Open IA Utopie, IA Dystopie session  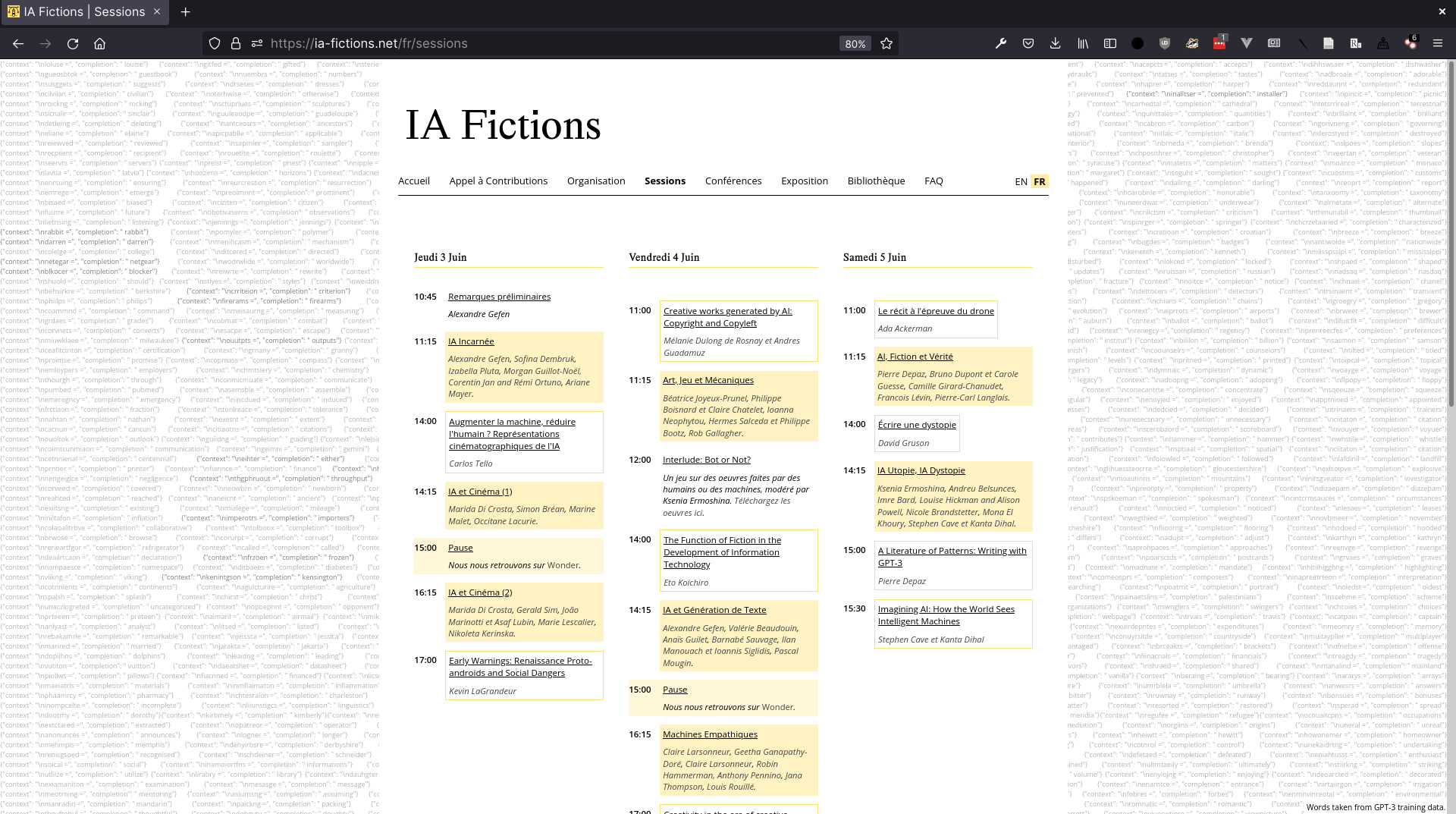pyautogui.click(x=921, y=470)
